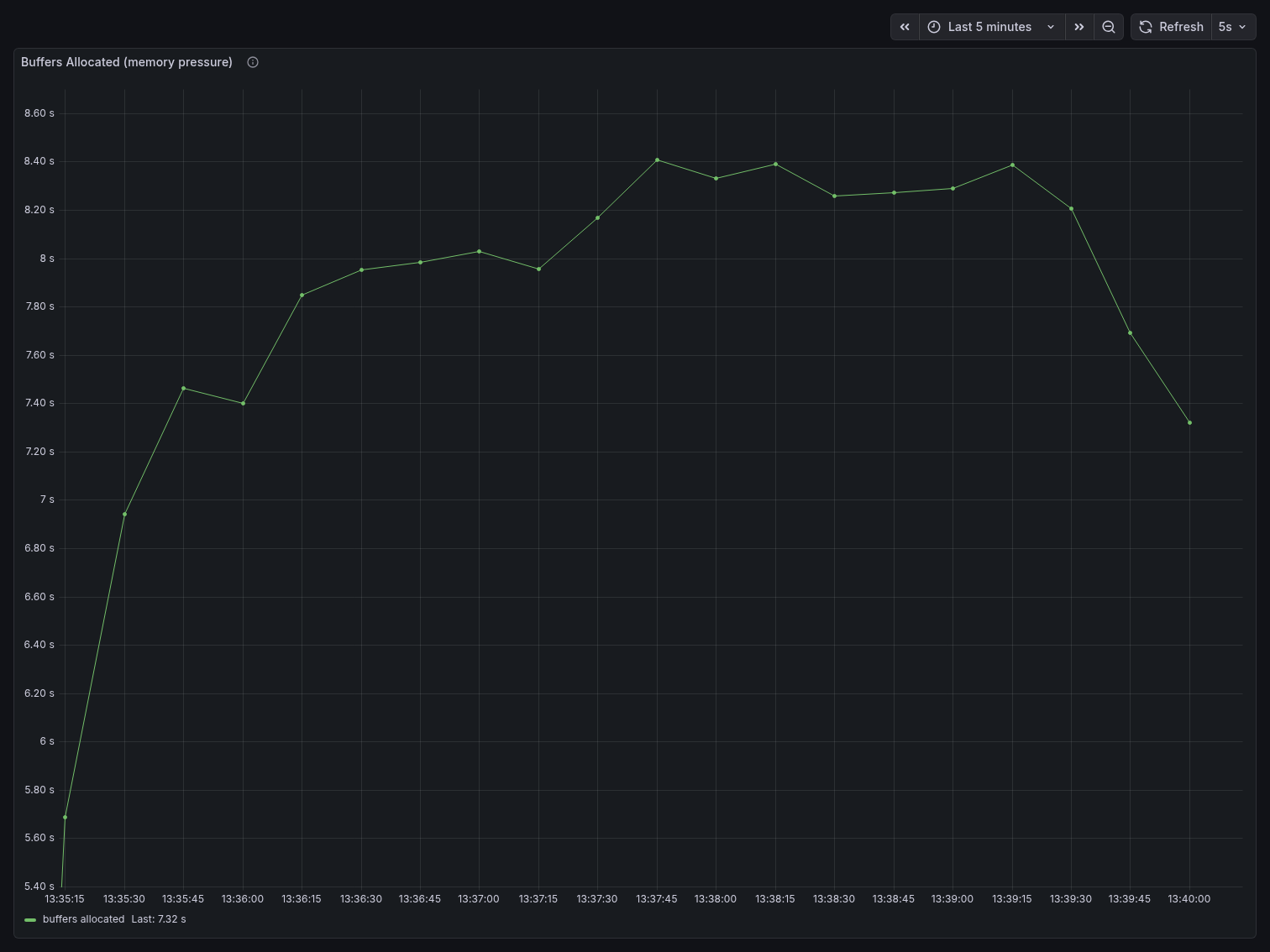Screen dimensions: 1270x952
Task: Open the Buffers Allocated panel title menu
Action: point(127,61)
